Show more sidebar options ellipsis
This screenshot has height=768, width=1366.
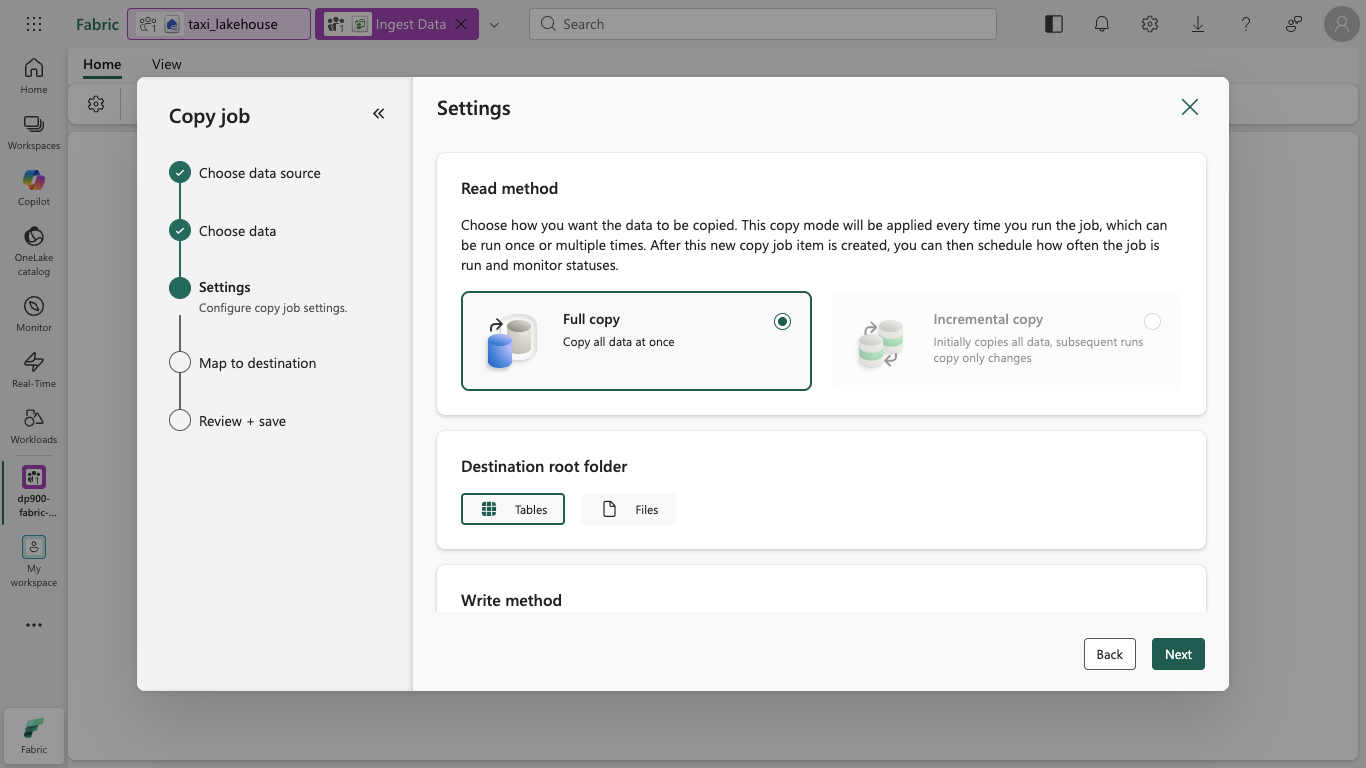coord(34,625)
